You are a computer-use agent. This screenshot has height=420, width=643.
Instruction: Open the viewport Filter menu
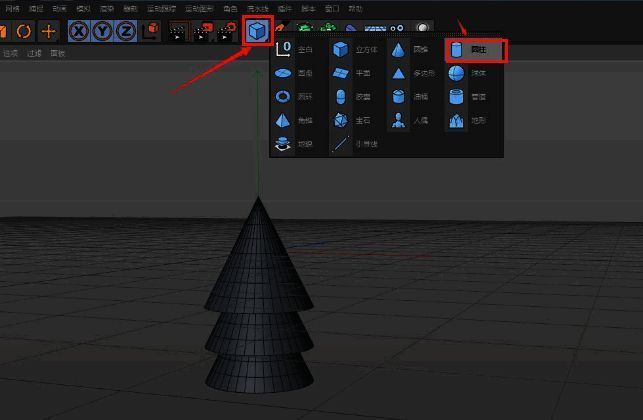pos(35,54)
